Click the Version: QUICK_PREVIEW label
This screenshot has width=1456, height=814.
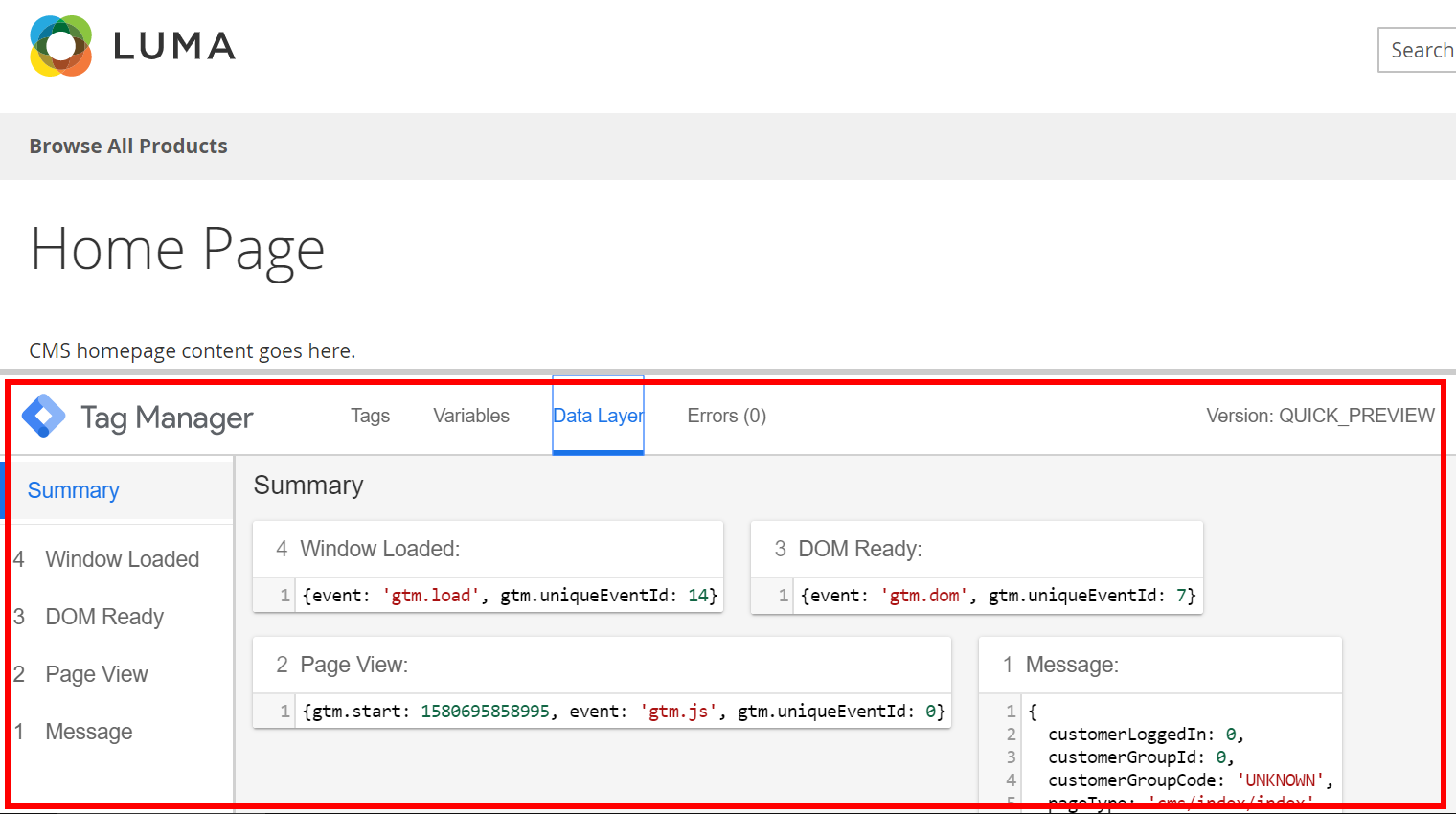point(1320,416)
